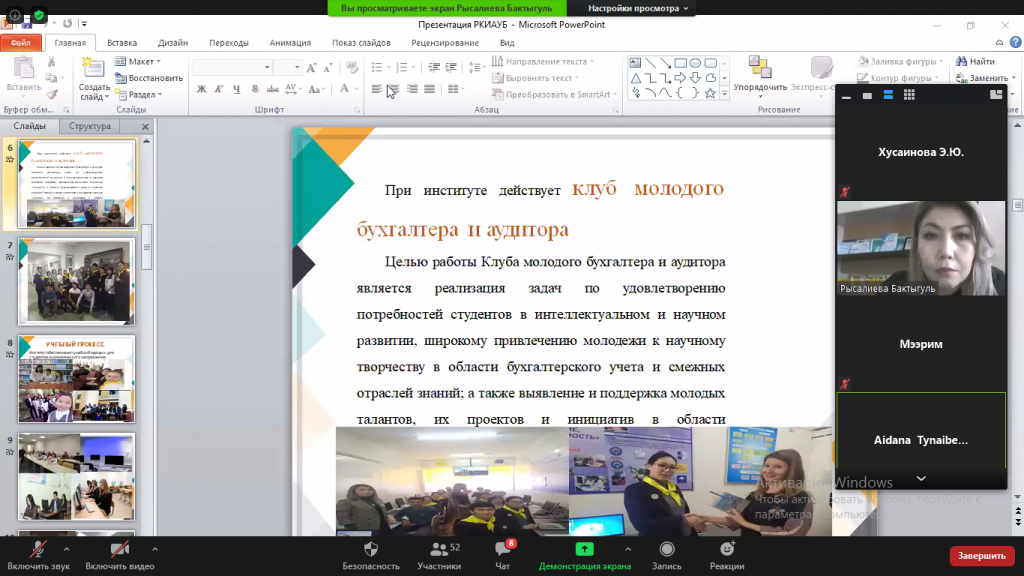Viewport: 1024px width, 576px height.
Task: Toggle Italic (К) formatting
Action: 219,89
